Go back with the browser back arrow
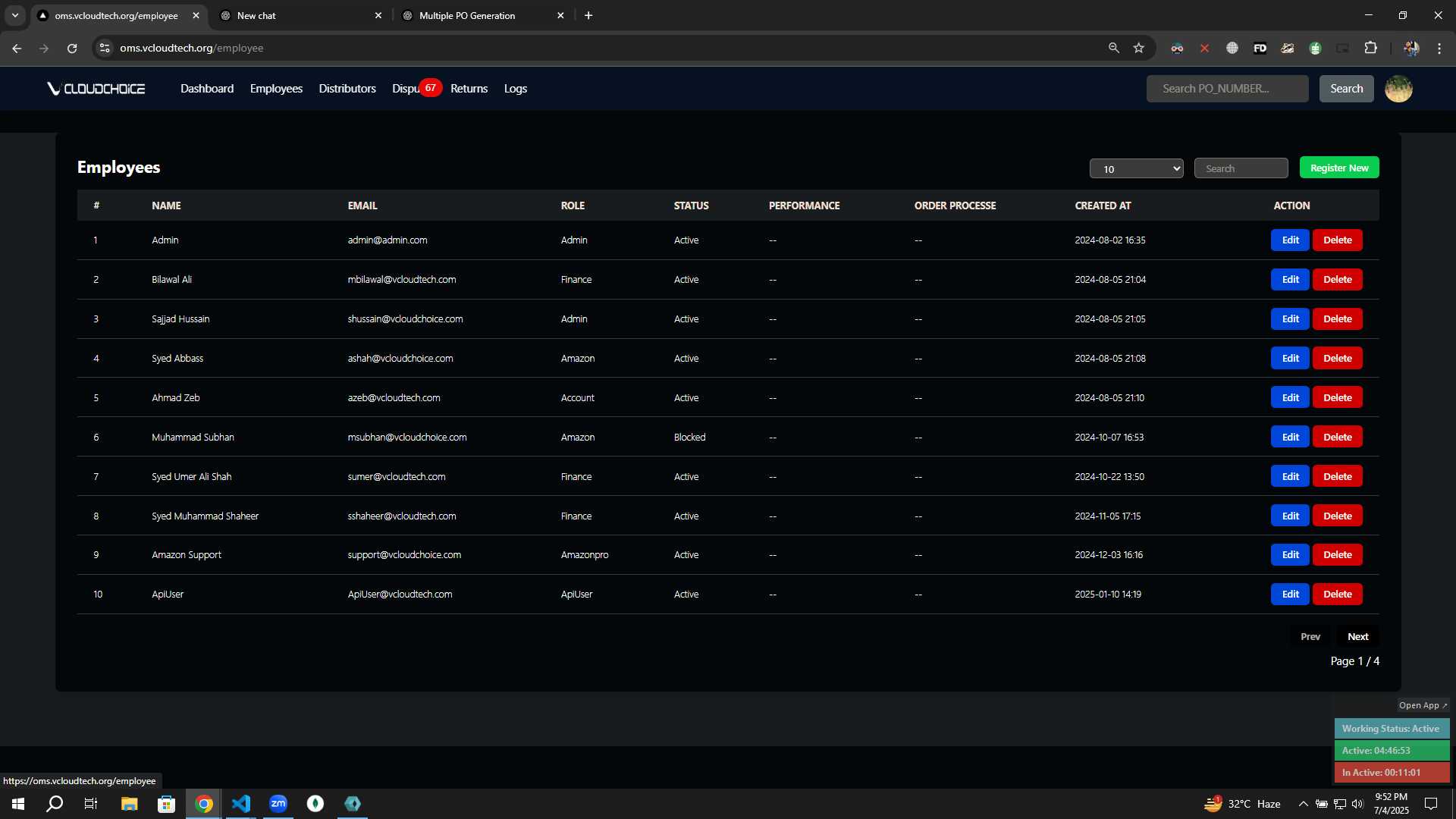The width and height of the screenshot is (1456, 819). [x=17, y=48]
